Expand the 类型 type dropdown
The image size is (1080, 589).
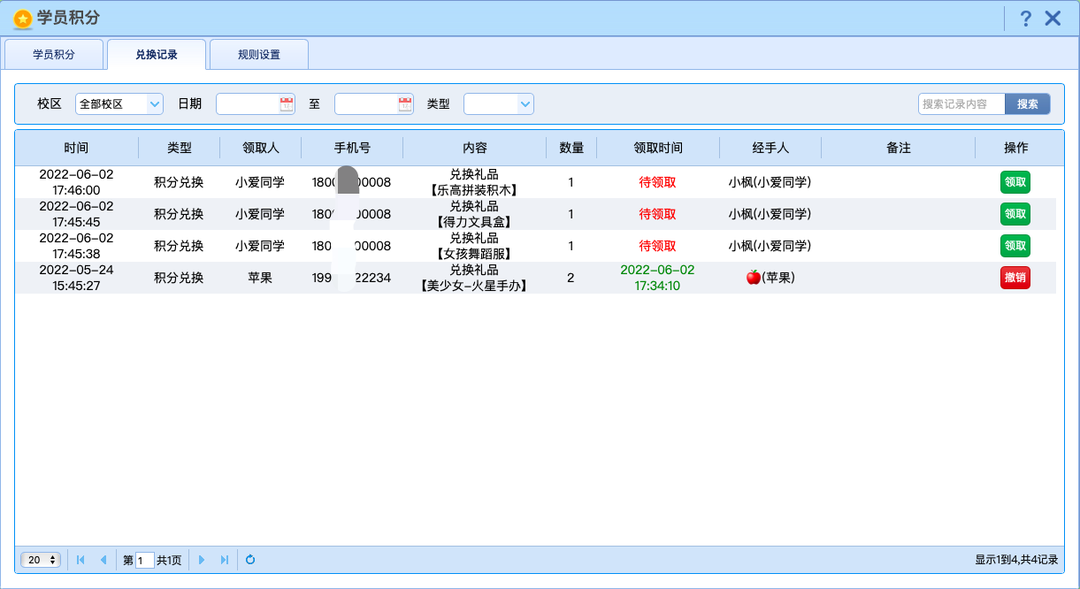(x=499, y=104)
